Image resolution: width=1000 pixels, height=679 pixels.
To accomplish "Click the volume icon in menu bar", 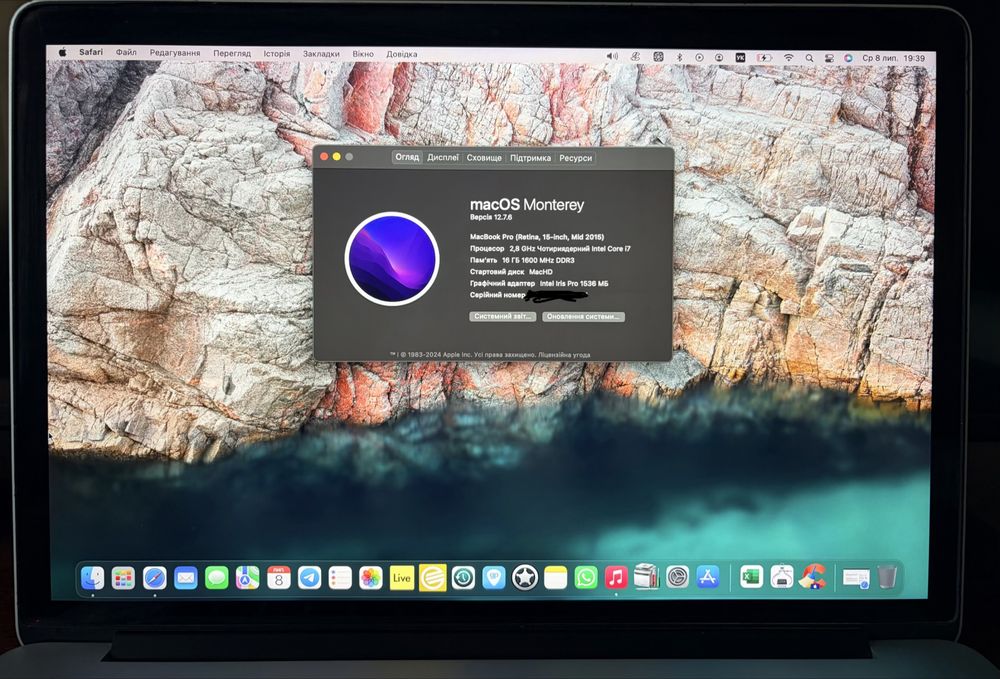I will pyautogui.click(x=612, y=57).
